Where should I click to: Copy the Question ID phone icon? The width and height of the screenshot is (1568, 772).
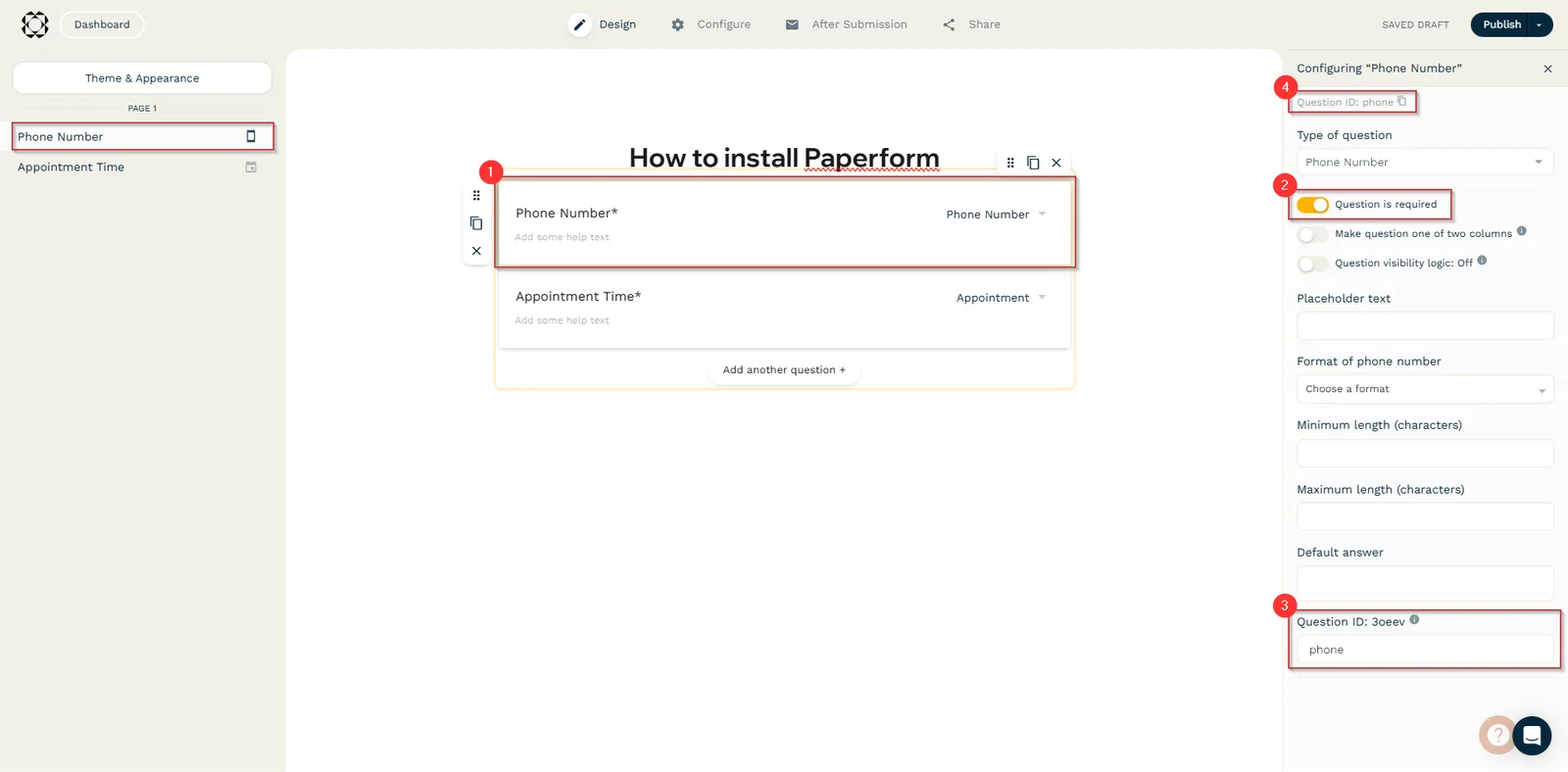(x=1401, y=101)
